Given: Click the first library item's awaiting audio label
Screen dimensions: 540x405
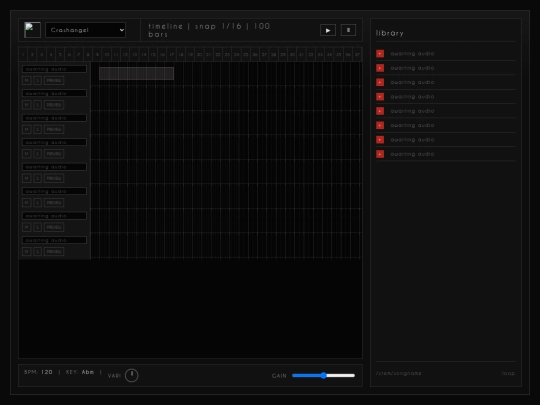Looking at the screenshot, I should pyautogui.click(x=412, y=54).
